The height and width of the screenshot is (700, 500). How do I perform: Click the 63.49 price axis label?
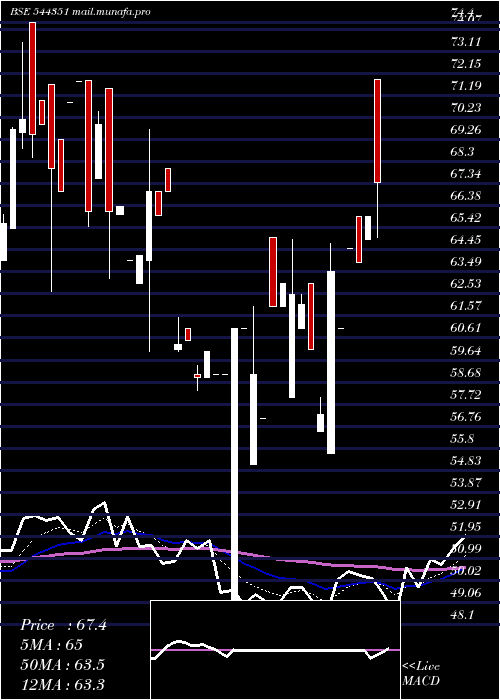pyautogui.click(x=466, y=262)
